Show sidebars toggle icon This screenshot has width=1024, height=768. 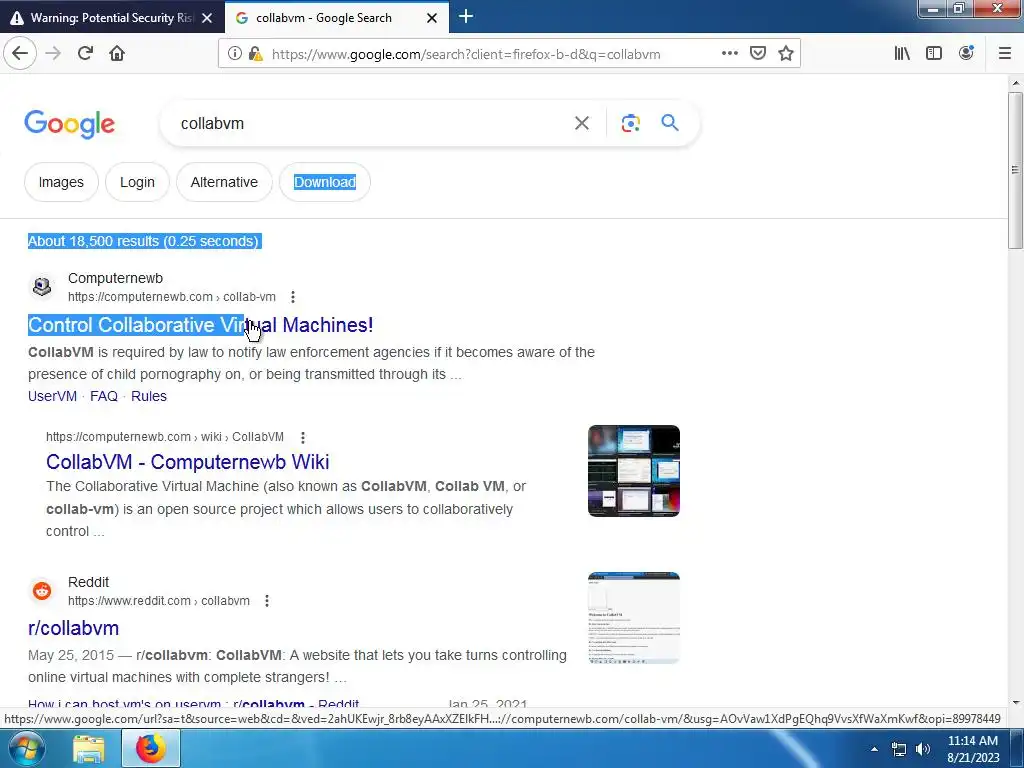tap(934, 54)
